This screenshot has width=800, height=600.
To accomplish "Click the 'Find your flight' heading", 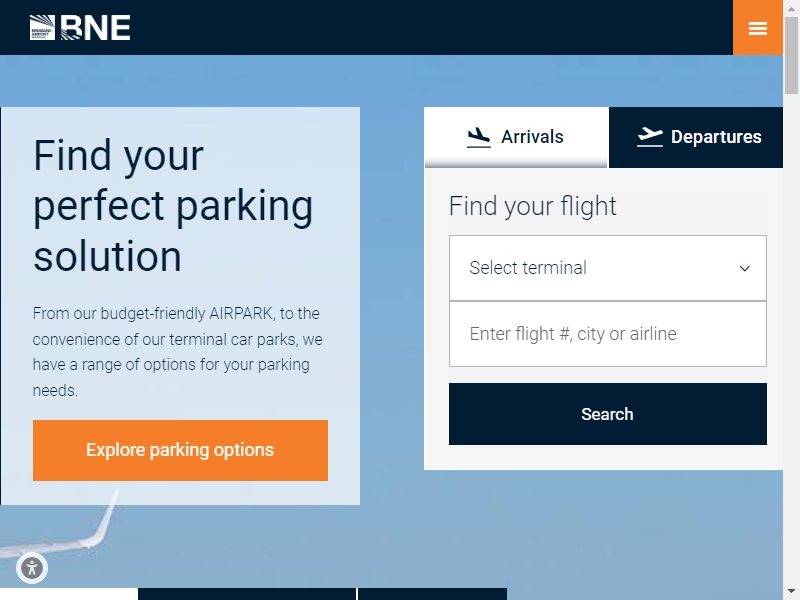I will coord(533,206).
